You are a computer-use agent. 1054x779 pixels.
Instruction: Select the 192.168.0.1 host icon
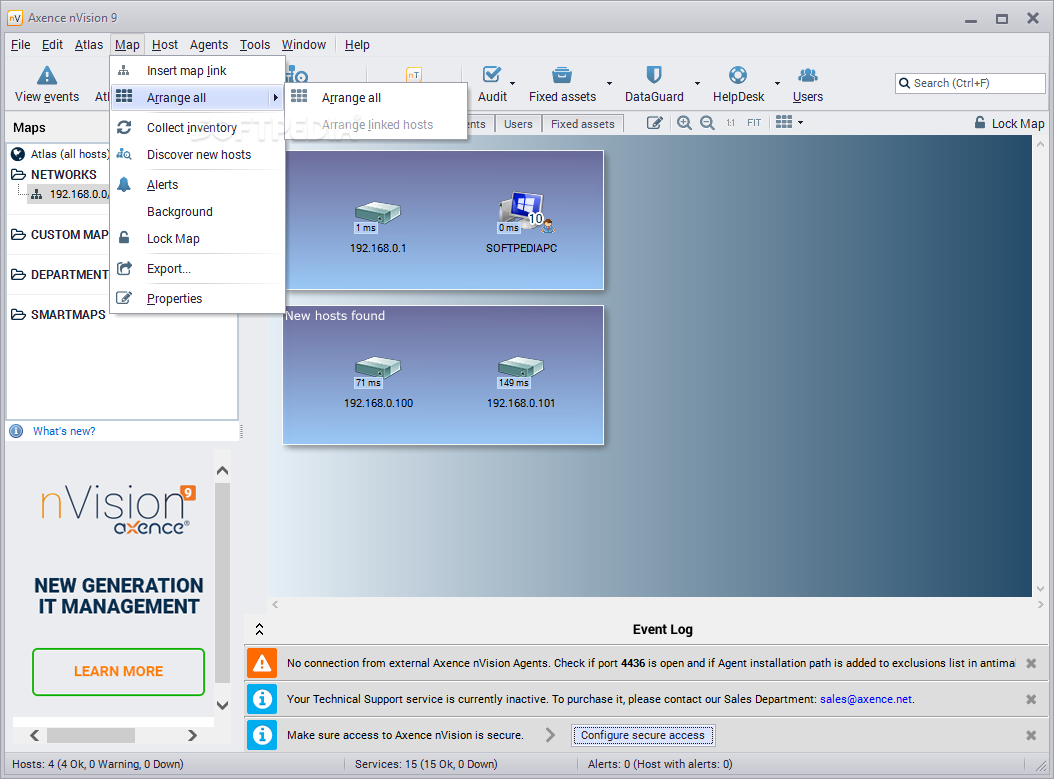point(378,213)
